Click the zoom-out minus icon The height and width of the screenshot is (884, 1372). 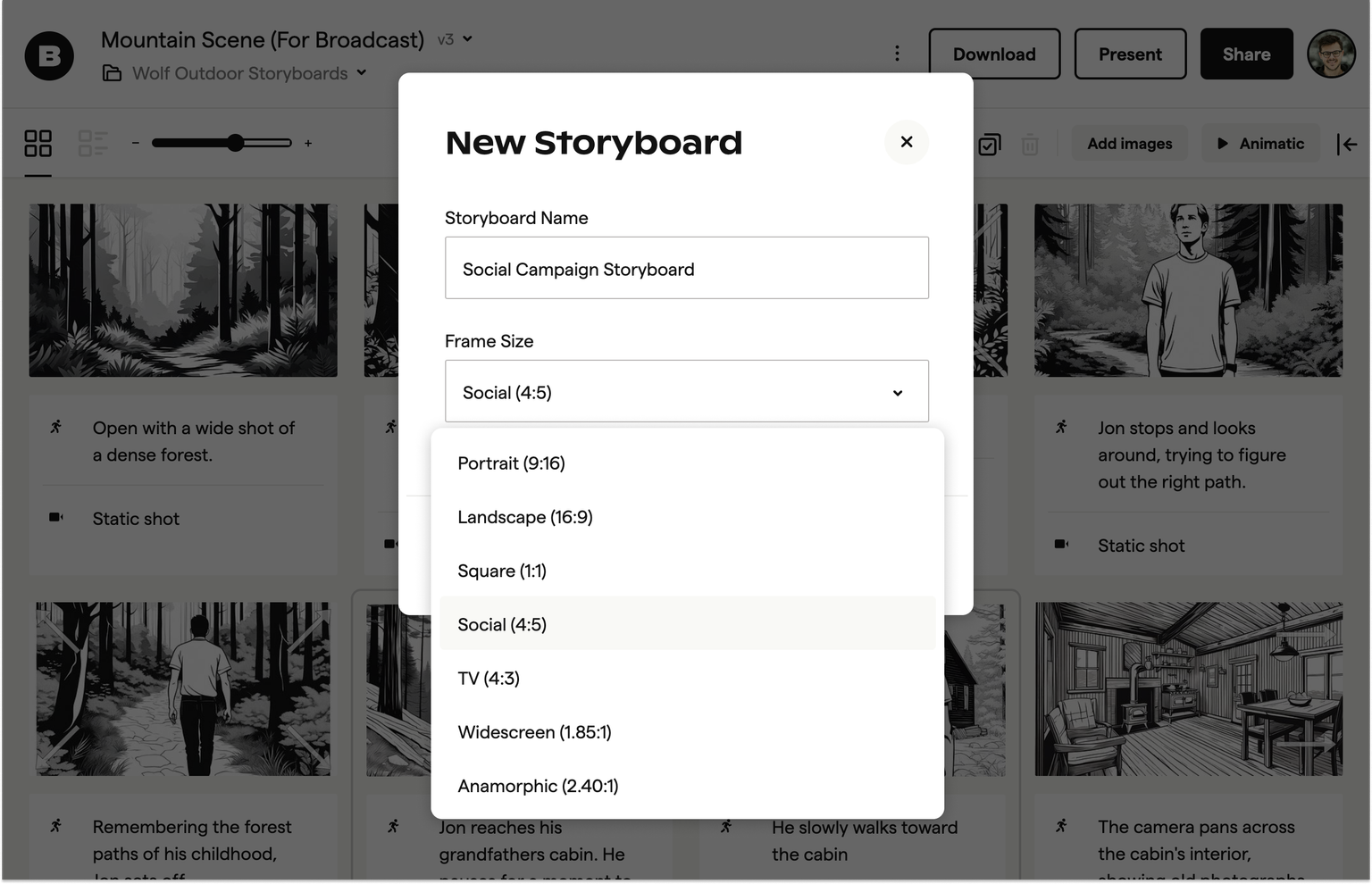click(136, 143)
